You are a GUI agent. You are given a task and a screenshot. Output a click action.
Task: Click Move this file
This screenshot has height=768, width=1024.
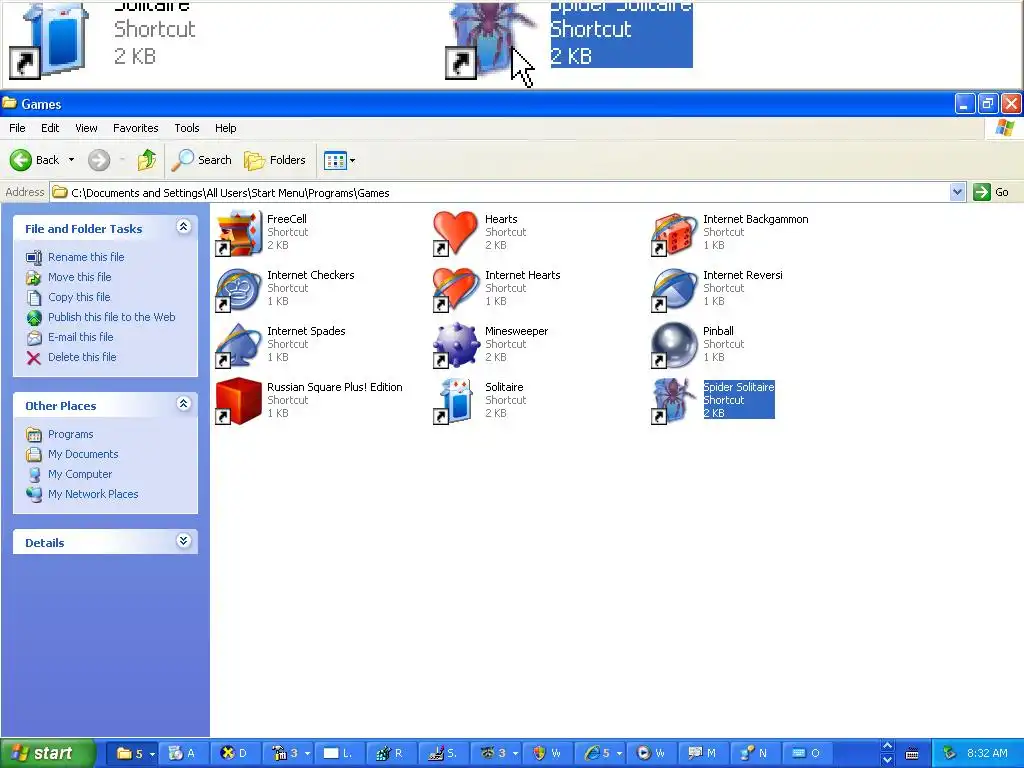80,278
